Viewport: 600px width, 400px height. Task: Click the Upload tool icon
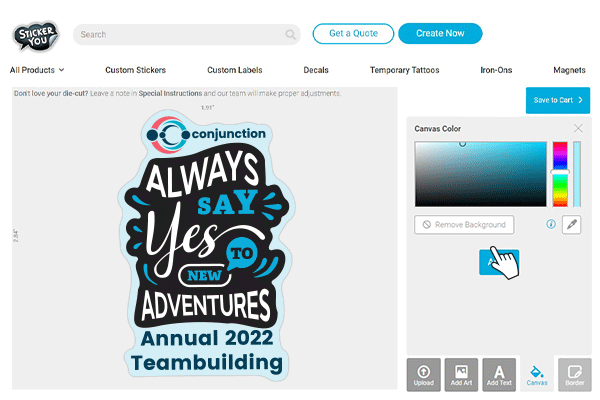[424, 374]
